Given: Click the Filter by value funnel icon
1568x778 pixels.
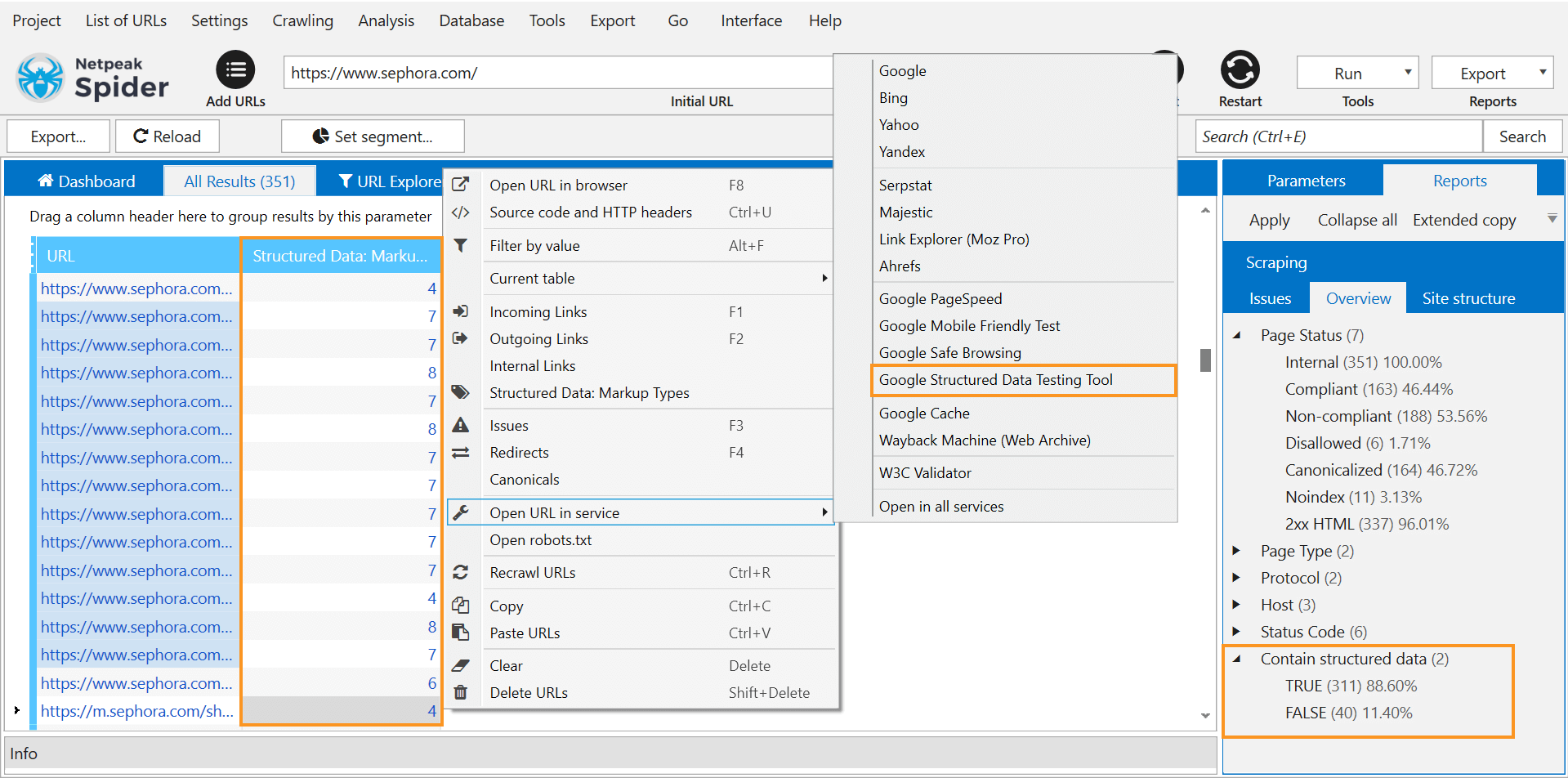Looking at the screenshot, I should pyautogui.click(x=461, y=245).
